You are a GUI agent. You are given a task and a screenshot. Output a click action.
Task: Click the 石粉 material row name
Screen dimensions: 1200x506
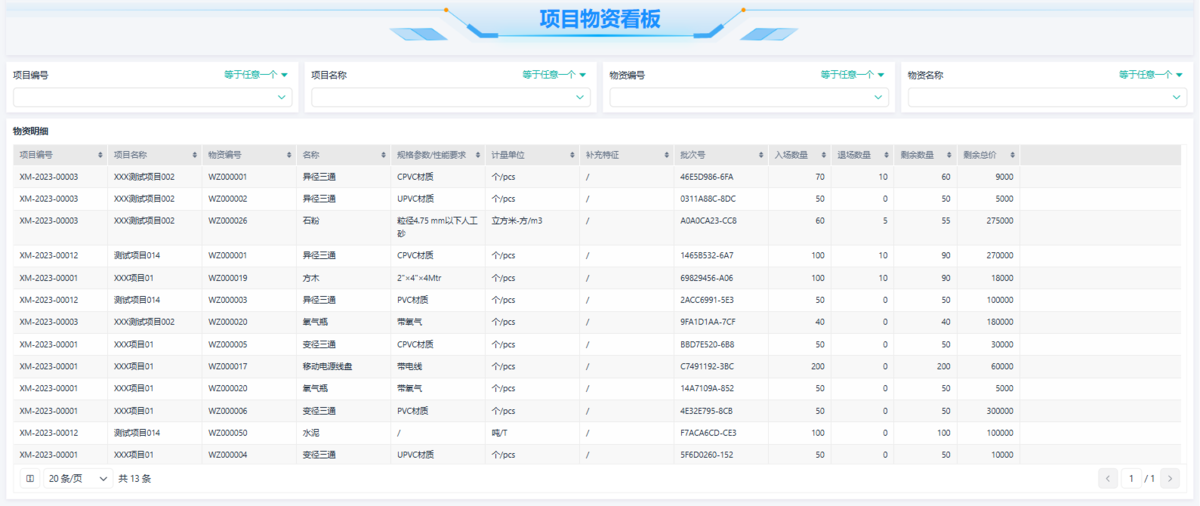pyautogui.click(x=312, y=221)
